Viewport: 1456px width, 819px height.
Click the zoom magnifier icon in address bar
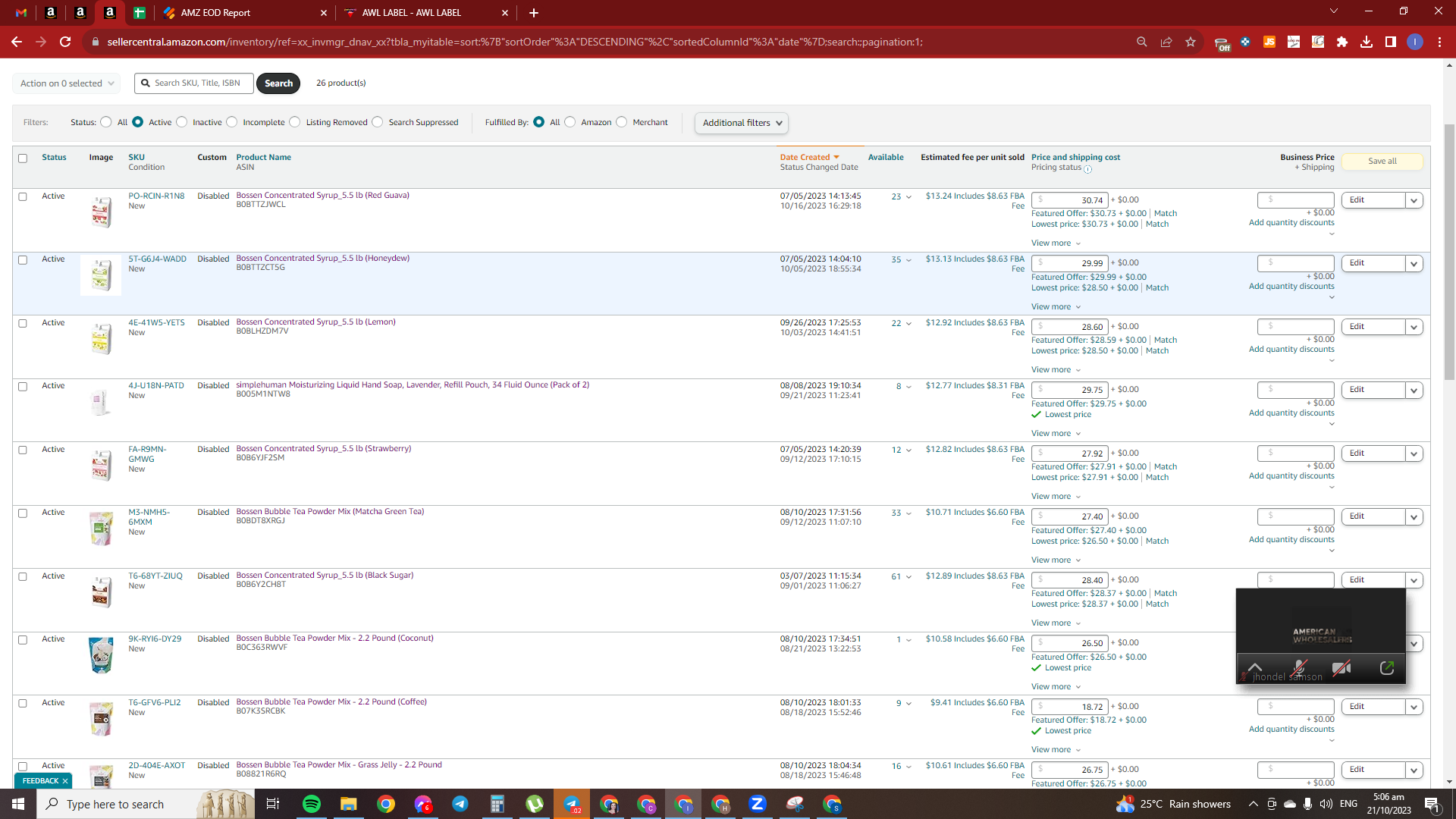[x=1141, y=42]
